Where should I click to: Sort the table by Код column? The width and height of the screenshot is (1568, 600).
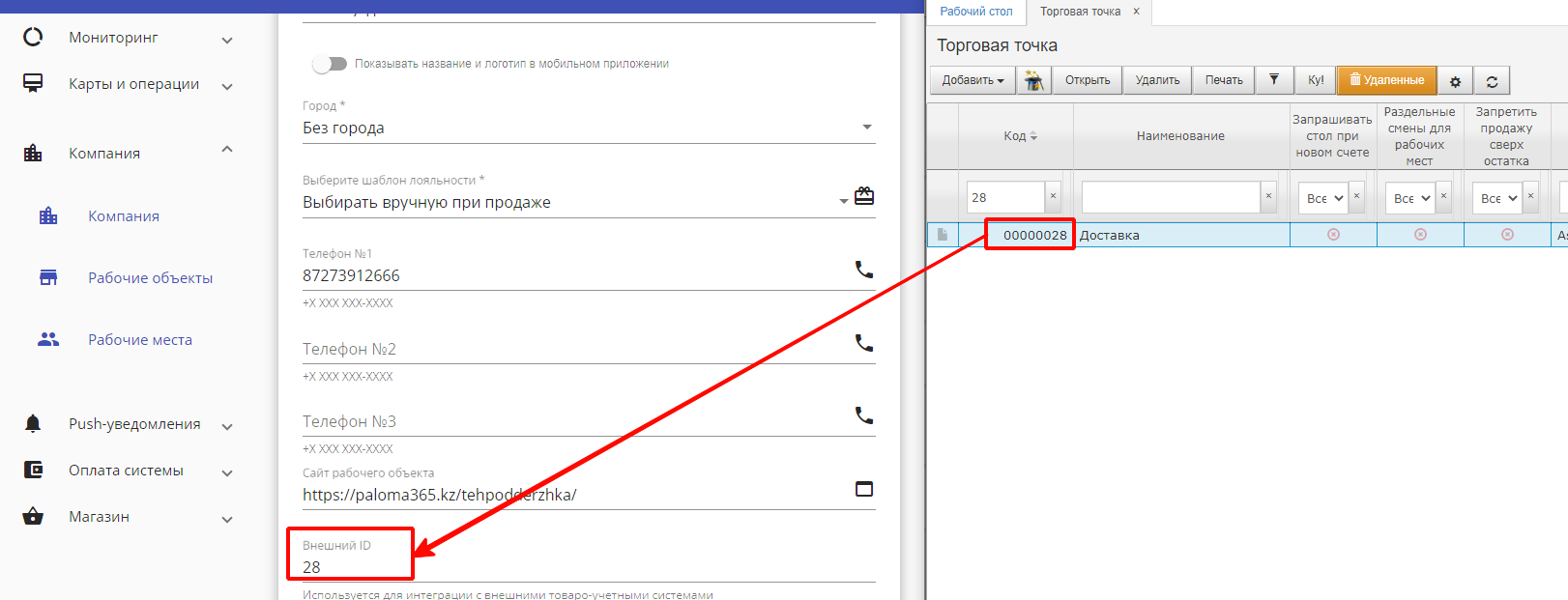click(x=1019, y=136)
